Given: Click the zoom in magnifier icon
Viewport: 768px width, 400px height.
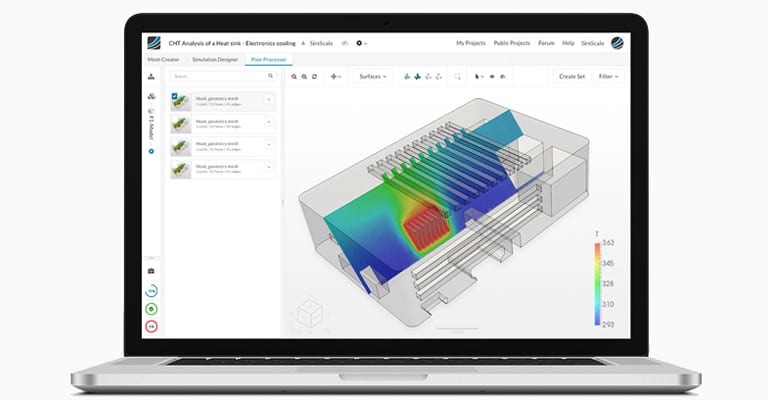Looking at the screenshot, I should point(294,76).
